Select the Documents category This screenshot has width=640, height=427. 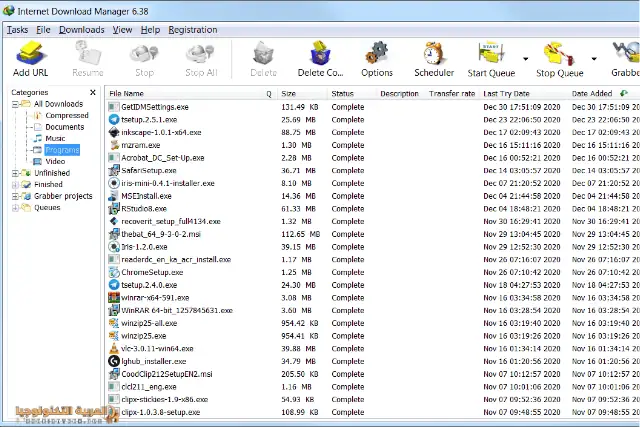pyautogui.click(x=64, y=127)
